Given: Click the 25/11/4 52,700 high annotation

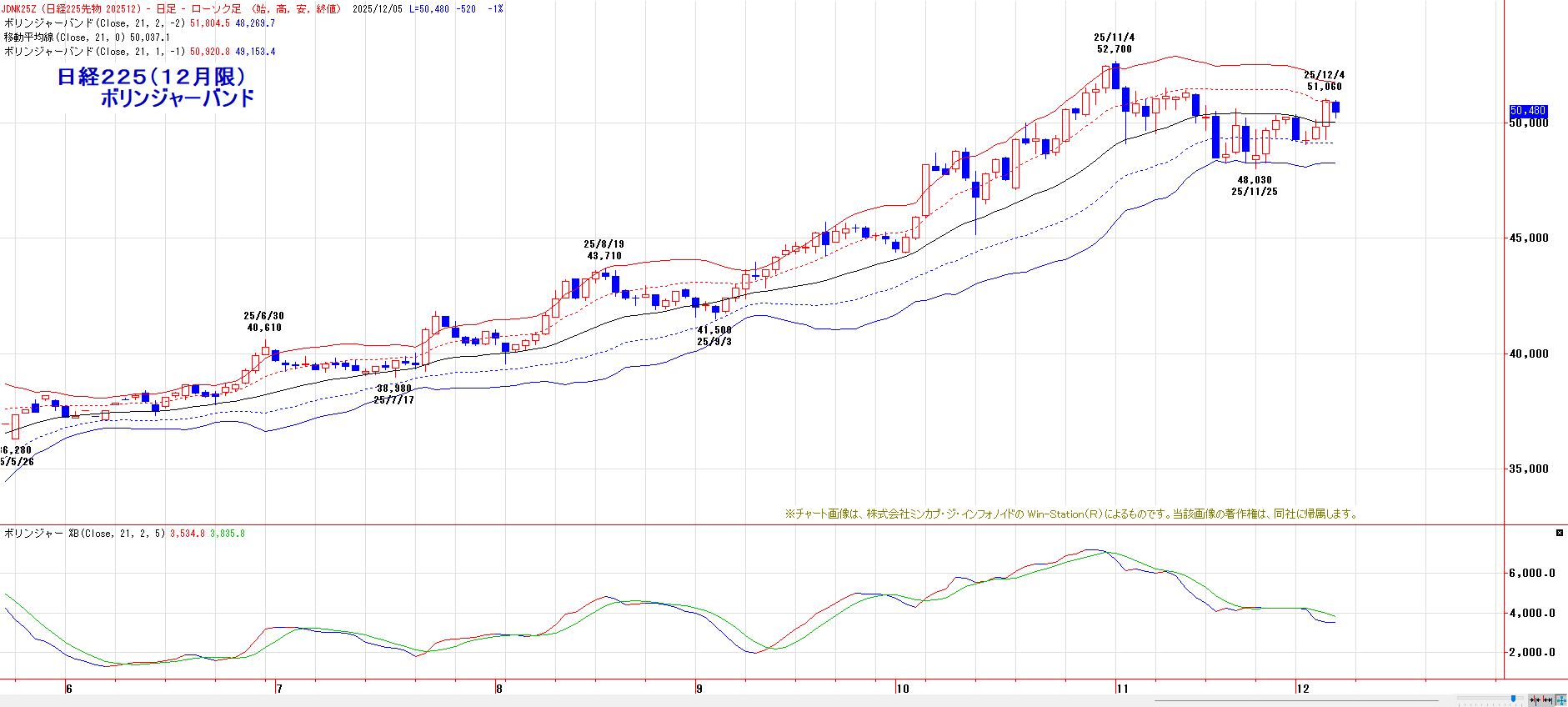Looking at the screenshot, I should (1115, 43).
